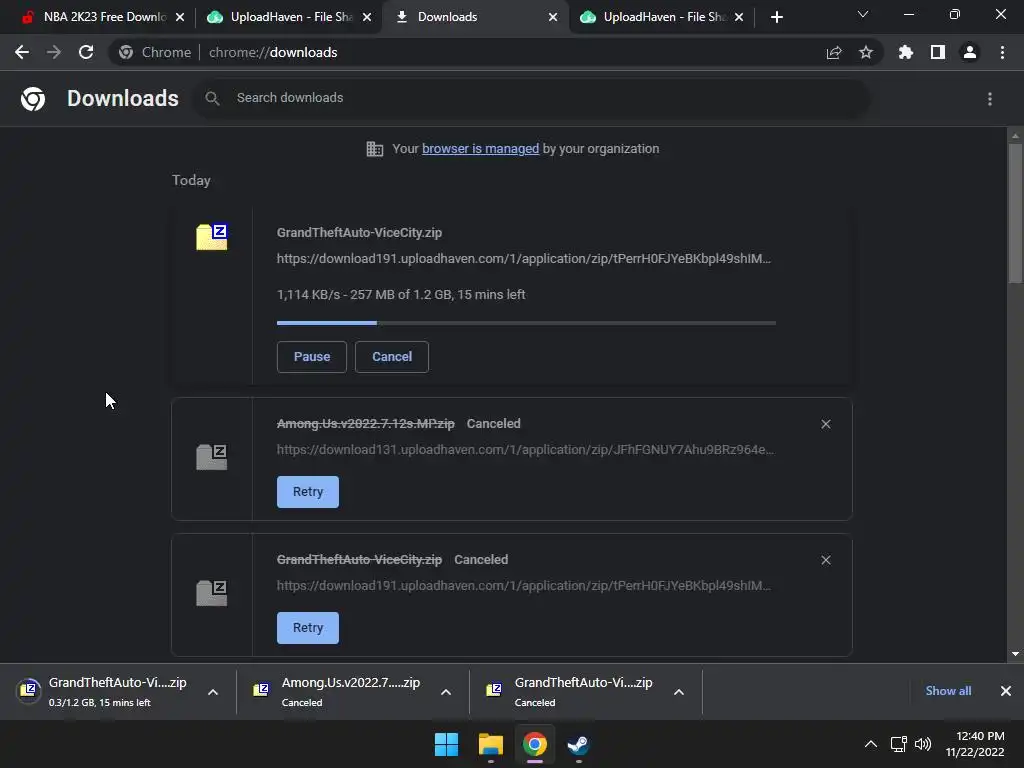Viewport: 1024px width, 768px height.
Task: Click the scrollbar up arrow
Action: click(1015, 136)
